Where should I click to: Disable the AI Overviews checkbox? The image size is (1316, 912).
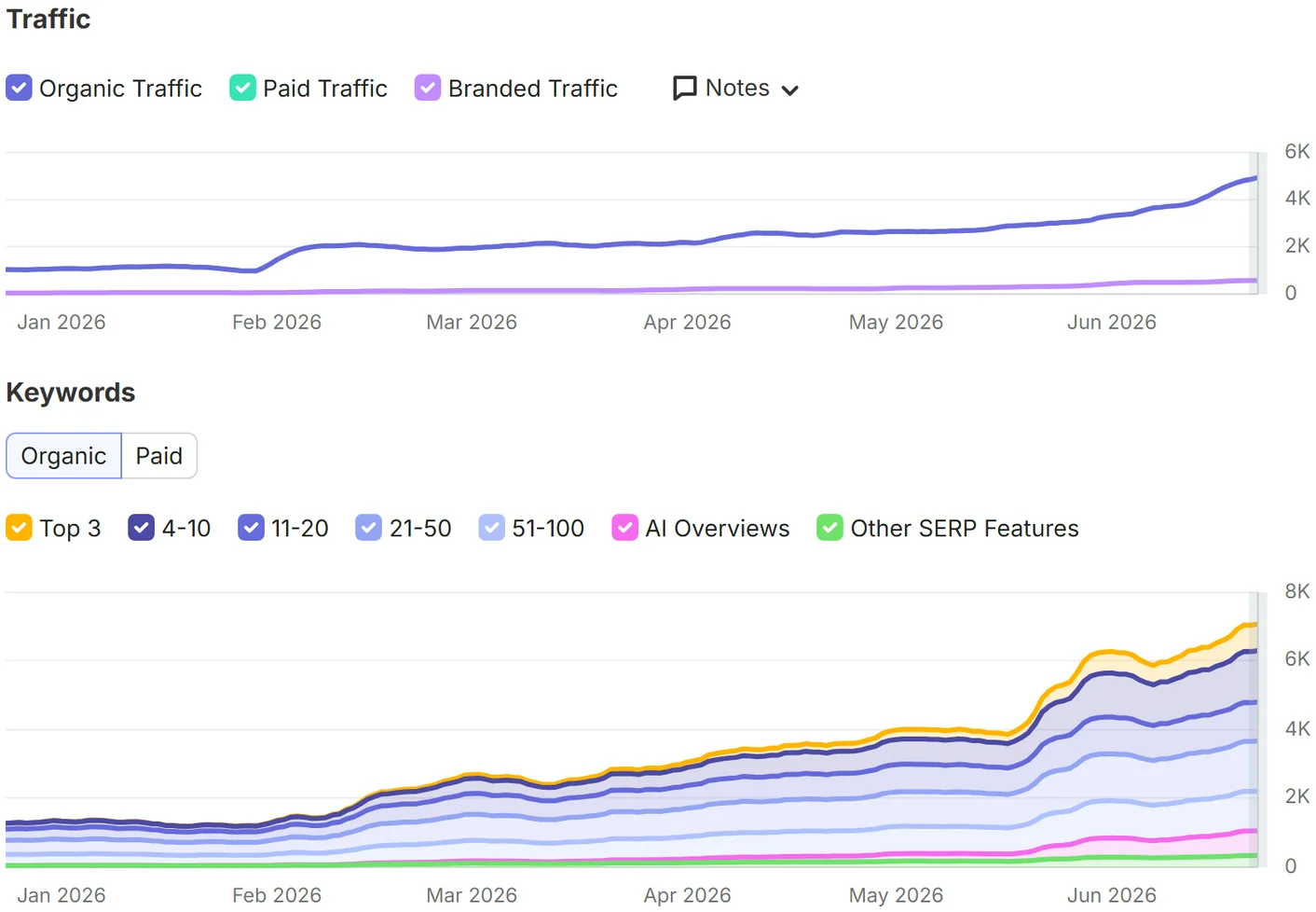[x=624, y=528]
